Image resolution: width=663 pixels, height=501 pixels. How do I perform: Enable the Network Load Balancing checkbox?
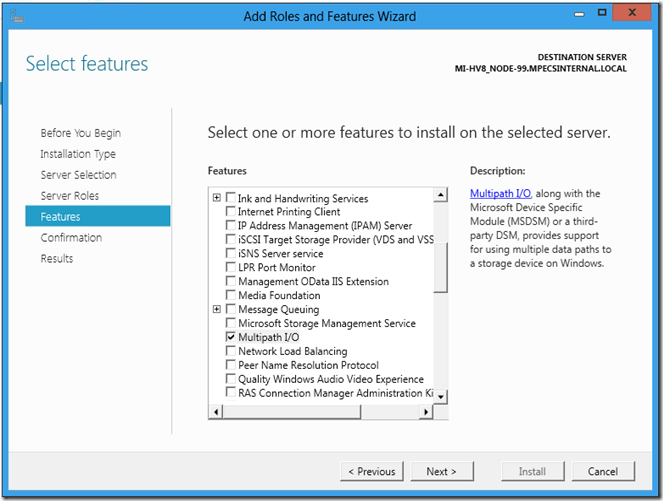(x=231, y=352)
